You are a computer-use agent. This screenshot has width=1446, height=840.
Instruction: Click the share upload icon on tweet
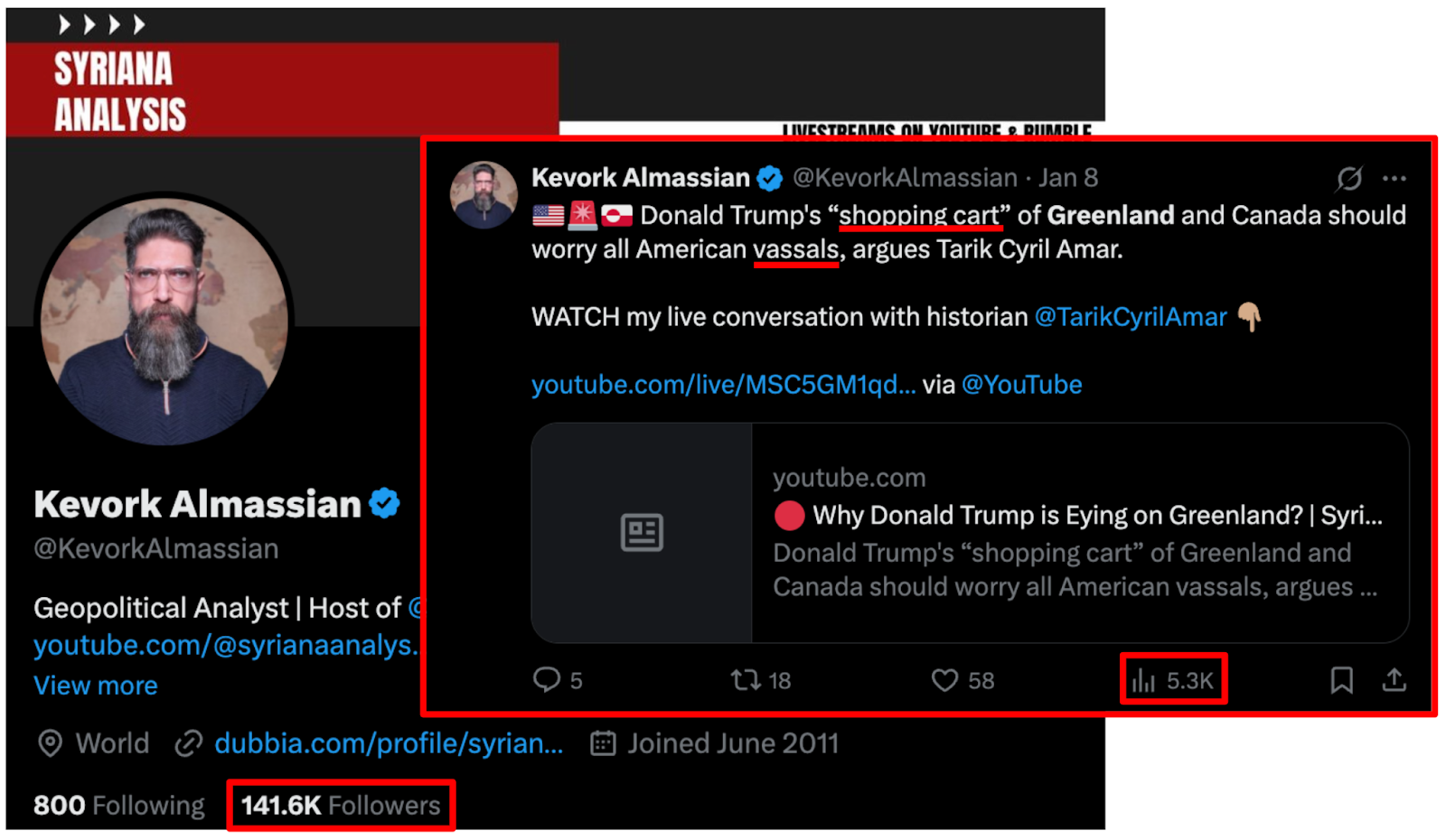[x=1394, y=680]
